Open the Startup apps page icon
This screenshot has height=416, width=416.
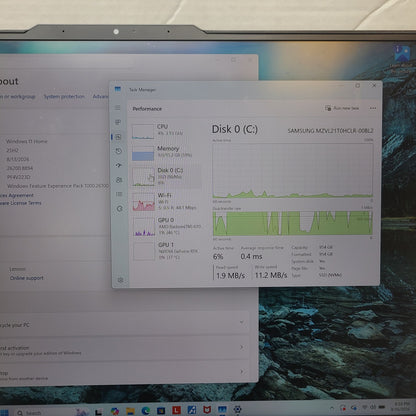coord(119,165)
